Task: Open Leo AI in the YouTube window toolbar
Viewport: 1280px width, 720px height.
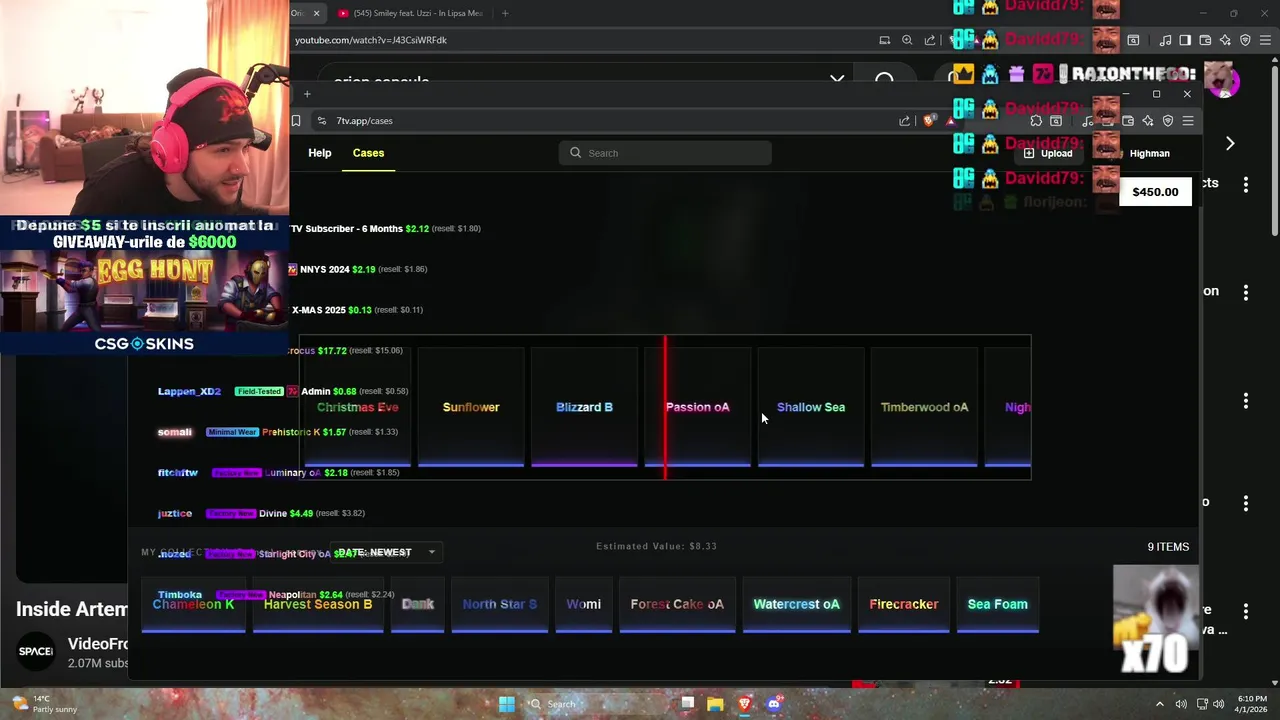Action: click(x=1225, y=40)
